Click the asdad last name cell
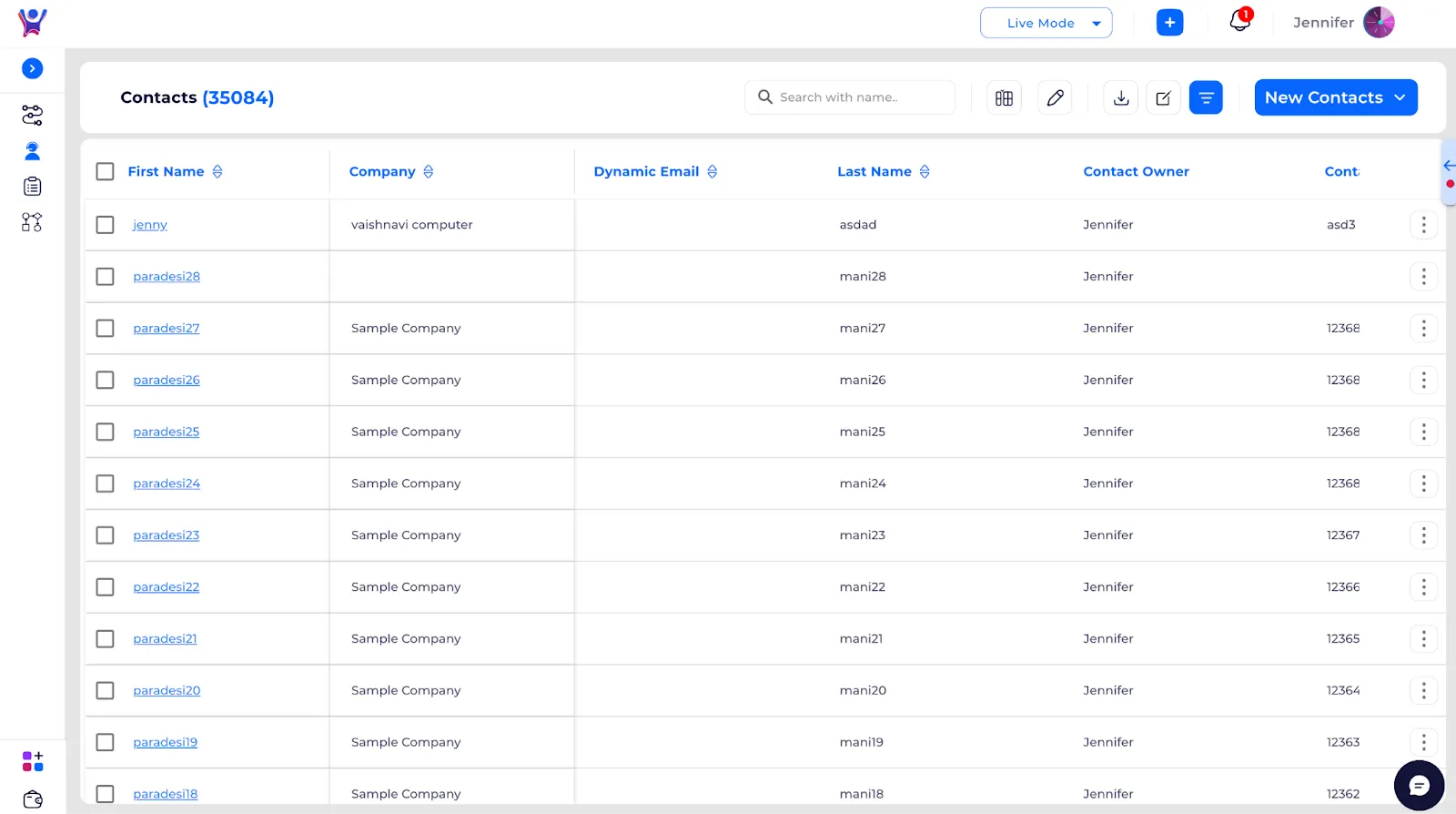Viewport: 1456px width, 814px height. [x=858, y=224]
